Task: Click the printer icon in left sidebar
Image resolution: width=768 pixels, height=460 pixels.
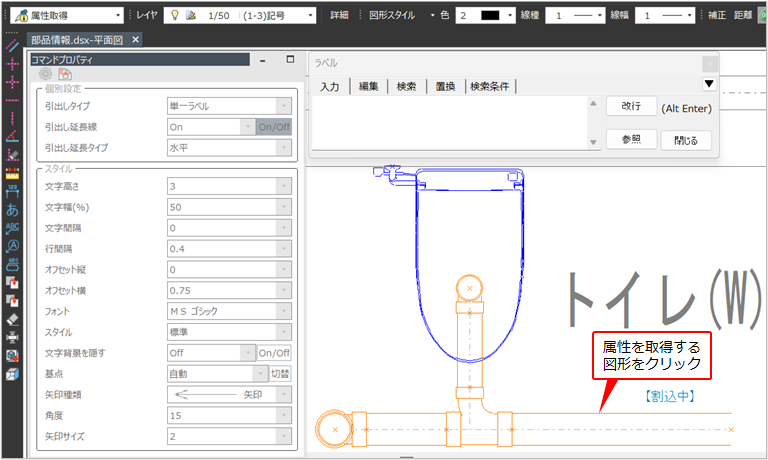Action: point(12,336)
